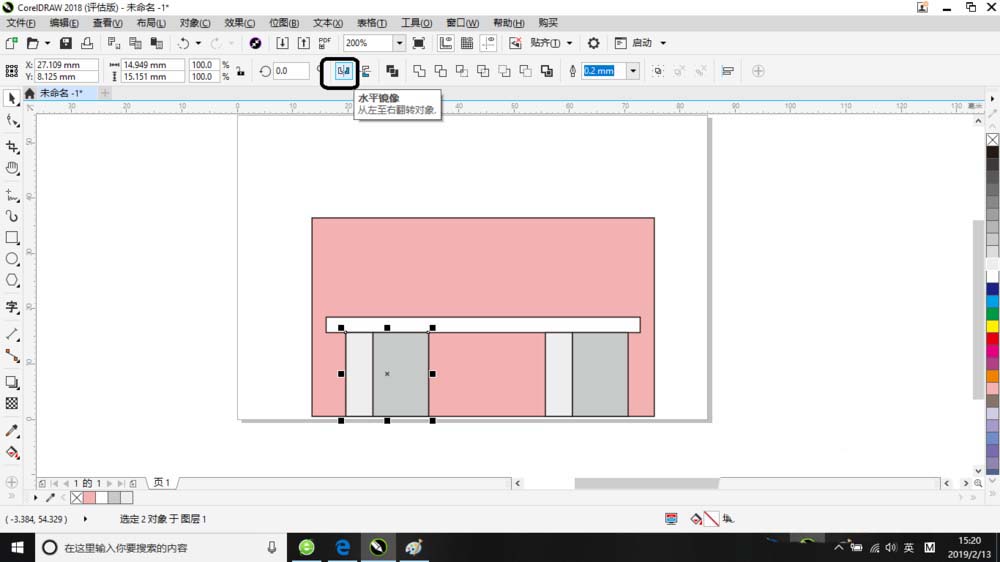Click the rotation angle input field

point(293,71)
